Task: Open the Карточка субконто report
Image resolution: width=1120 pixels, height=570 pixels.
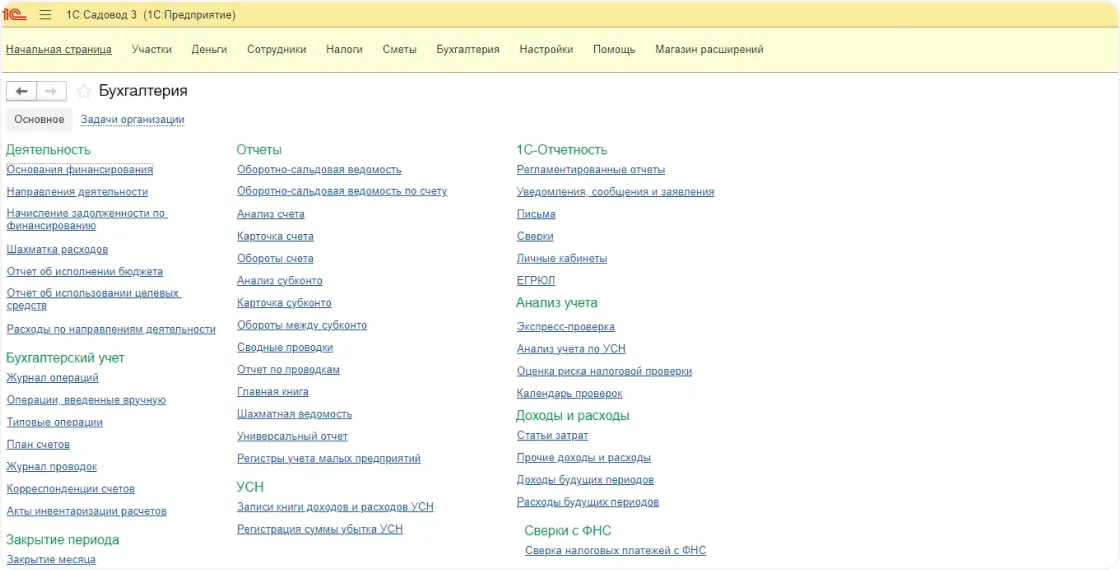Action: pos(284,303)
